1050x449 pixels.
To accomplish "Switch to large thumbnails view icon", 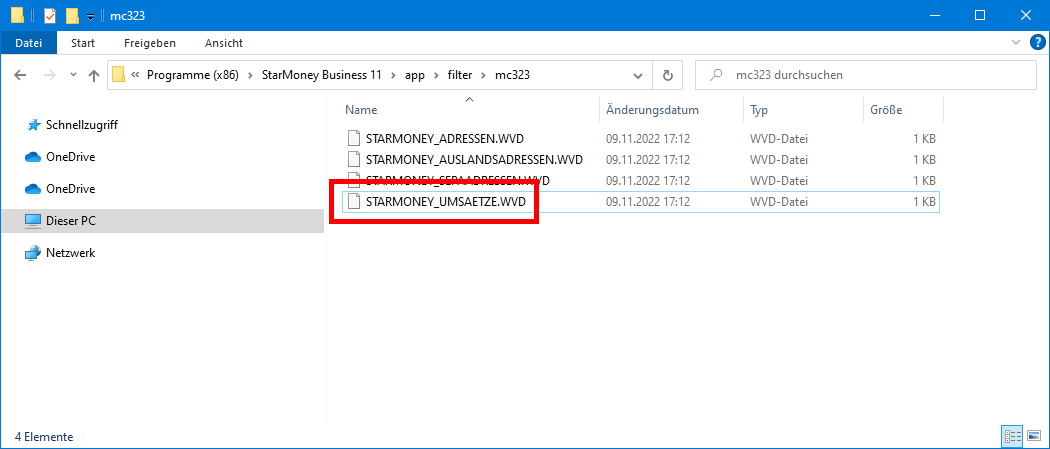I will (1034, 437).
